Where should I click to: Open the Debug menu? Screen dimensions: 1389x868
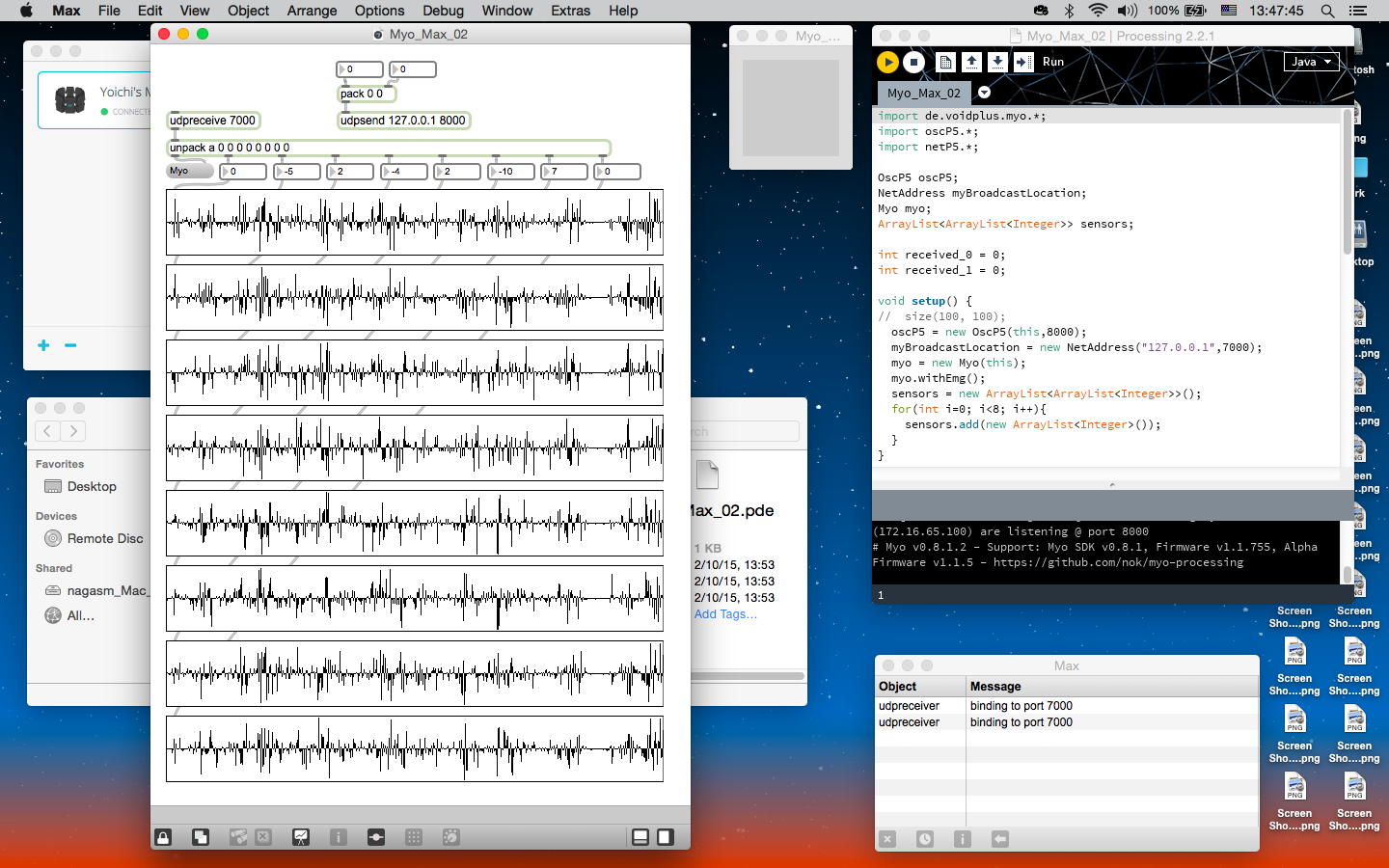click(x=443, y=11)
